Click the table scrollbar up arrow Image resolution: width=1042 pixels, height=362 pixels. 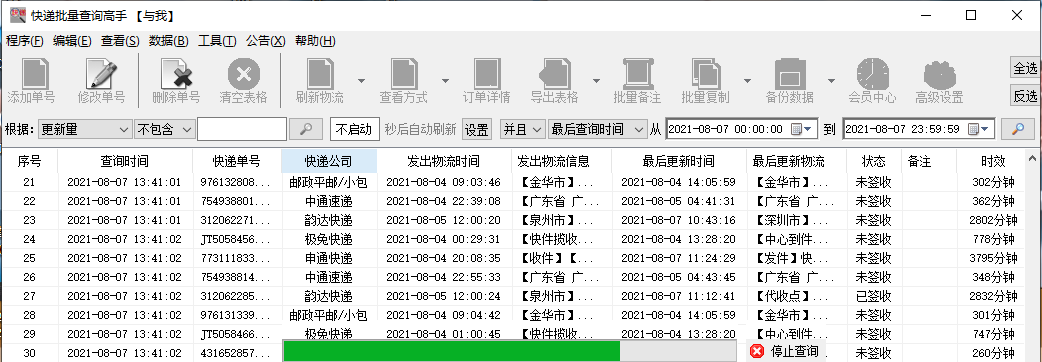[x=1032, y=159]
